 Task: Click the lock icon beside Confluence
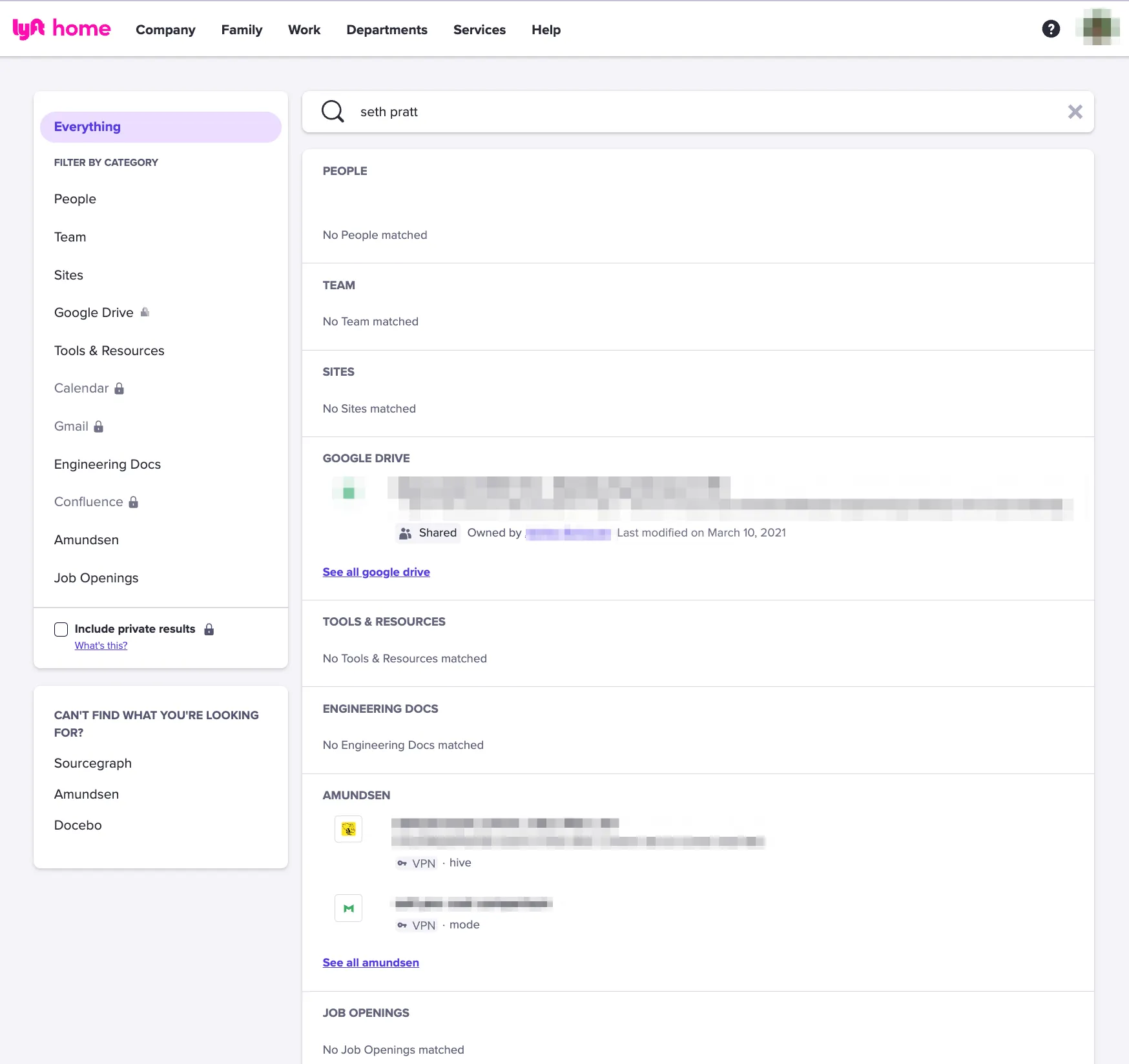tap(134, 502)
